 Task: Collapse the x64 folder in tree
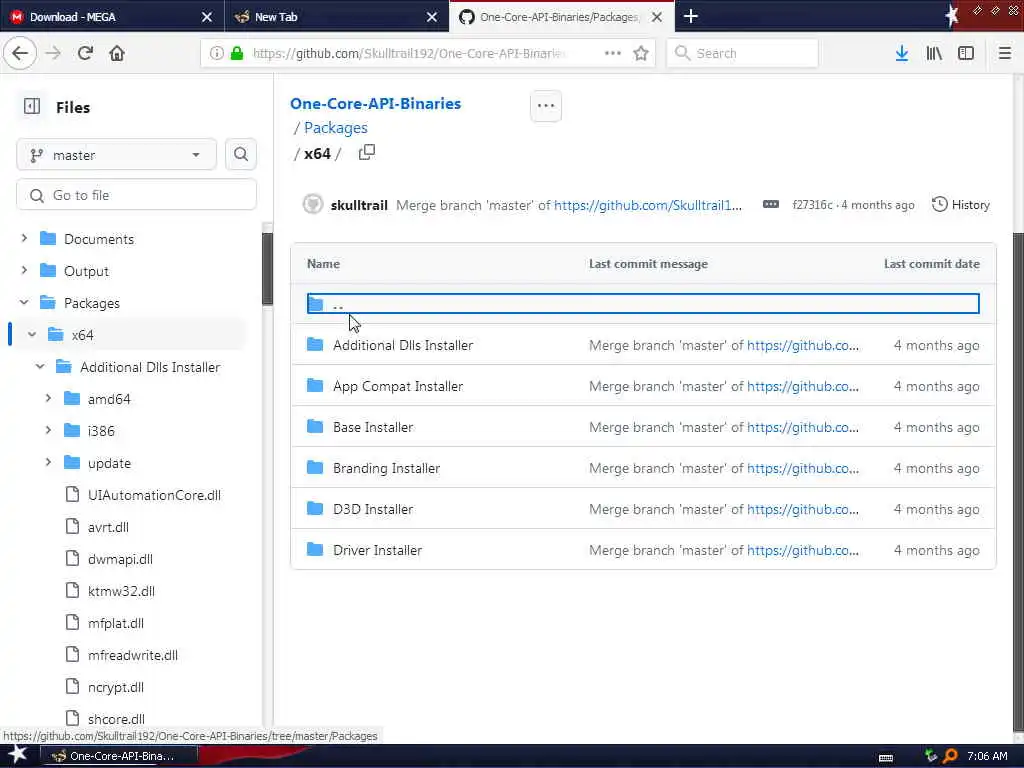point(32,334)
